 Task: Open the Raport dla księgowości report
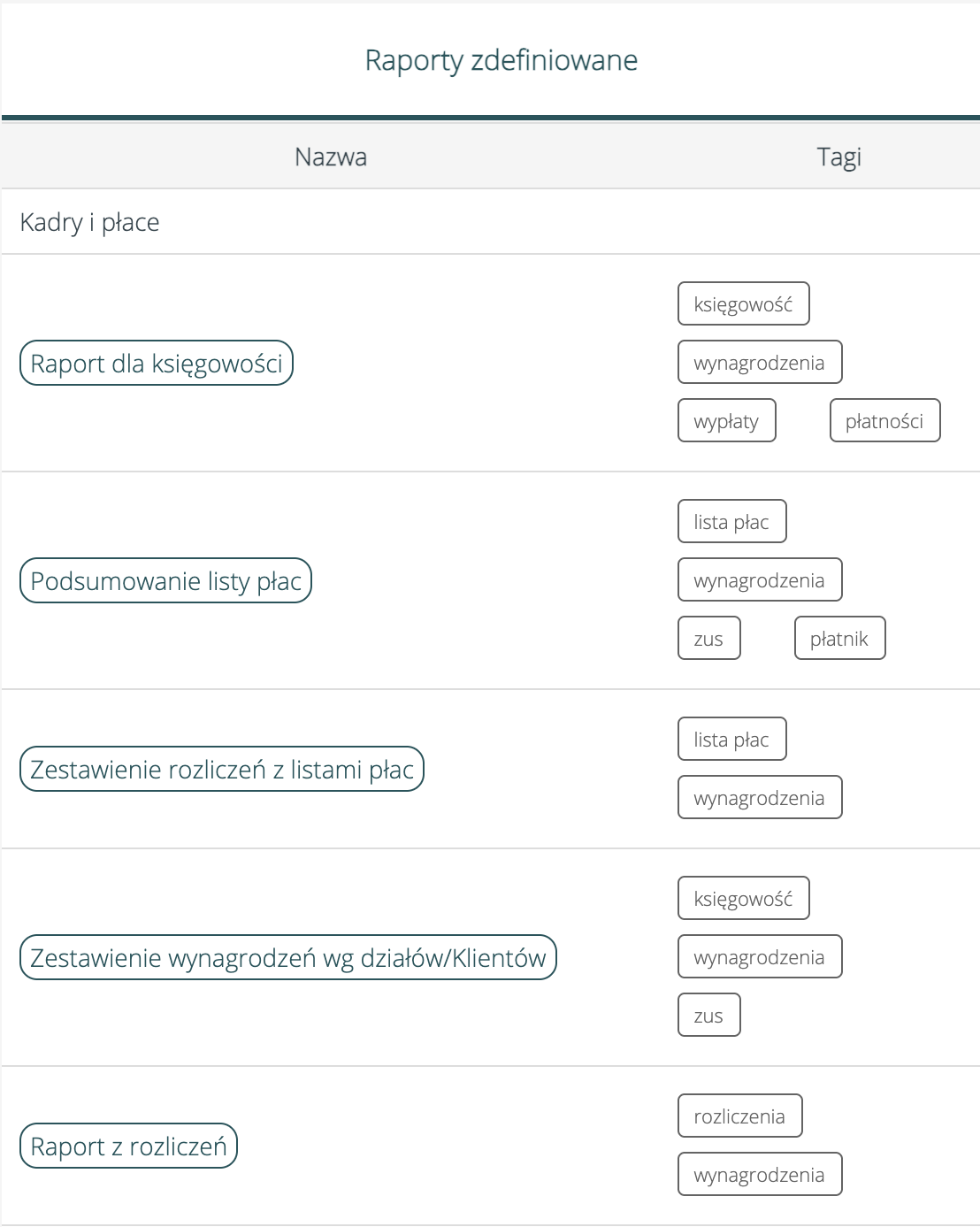(x=156, y=364)
